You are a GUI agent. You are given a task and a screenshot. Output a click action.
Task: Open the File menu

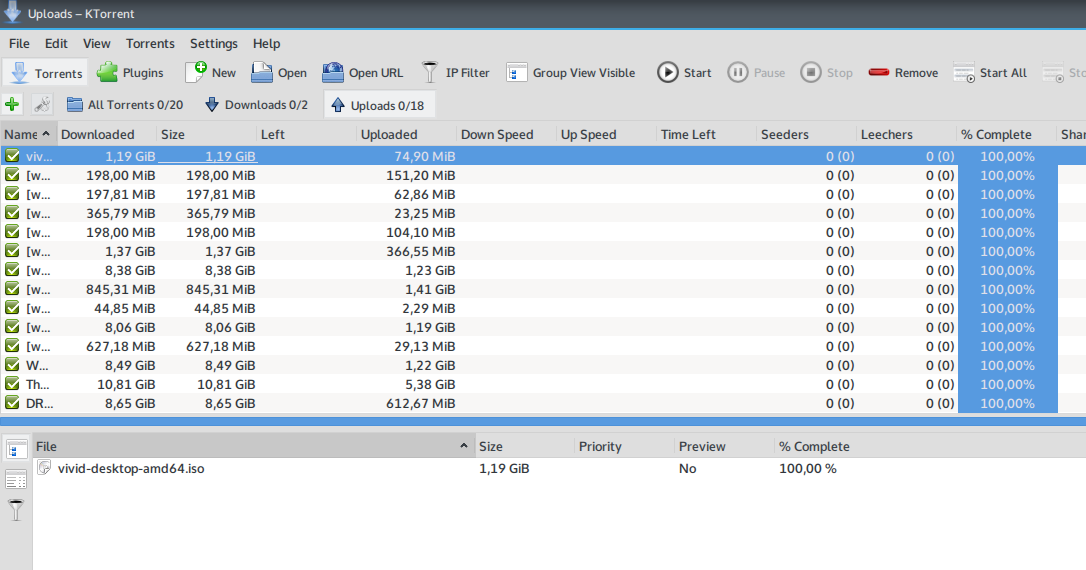(x=19, y=44)
